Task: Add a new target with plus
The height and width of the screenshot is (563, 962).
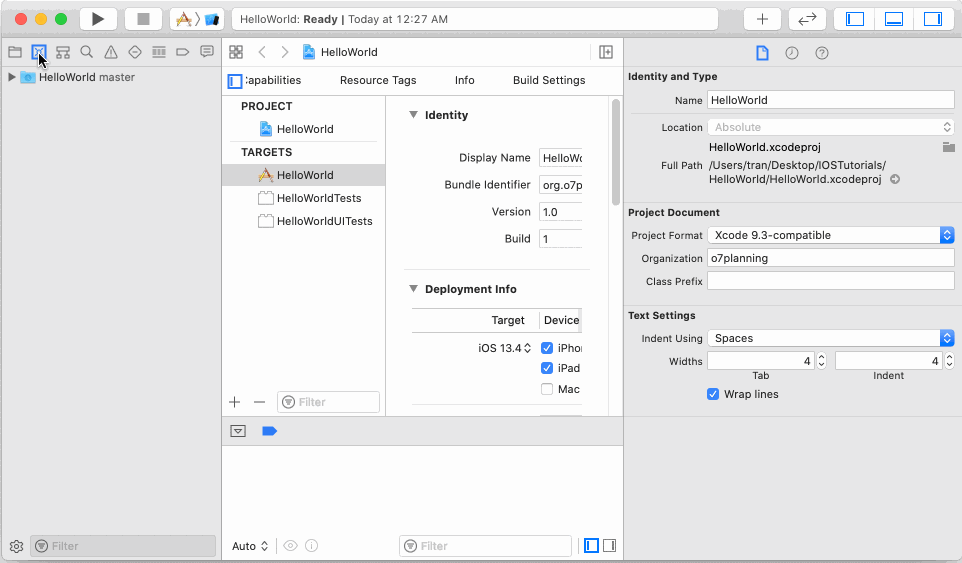Action: click(234, 402)
